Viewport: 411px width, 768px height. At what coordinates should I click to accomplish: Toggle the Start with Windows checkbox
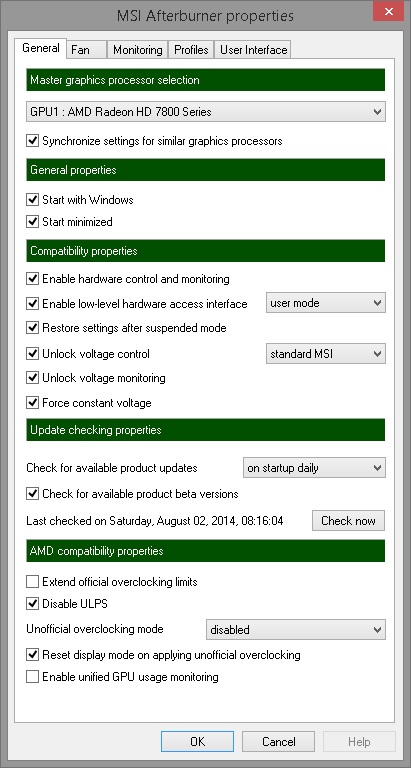[x=32, y=199]
